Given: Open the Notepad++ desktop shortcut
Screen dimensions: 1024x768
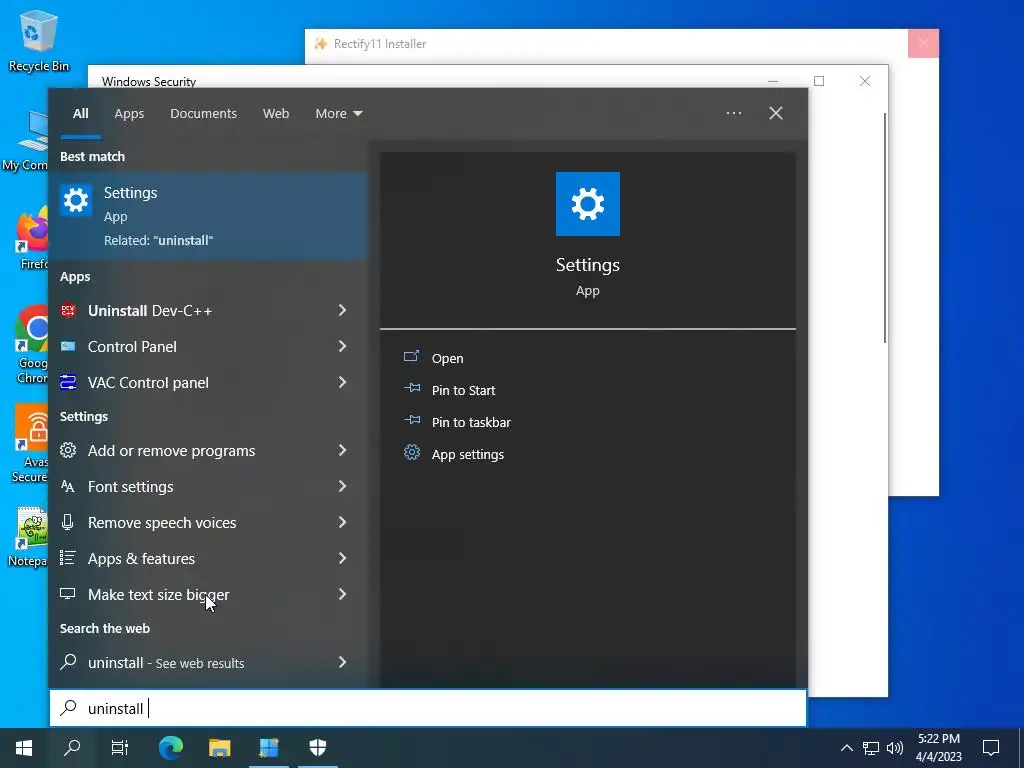Looking at the screenshot, I should tap(29, 537).
